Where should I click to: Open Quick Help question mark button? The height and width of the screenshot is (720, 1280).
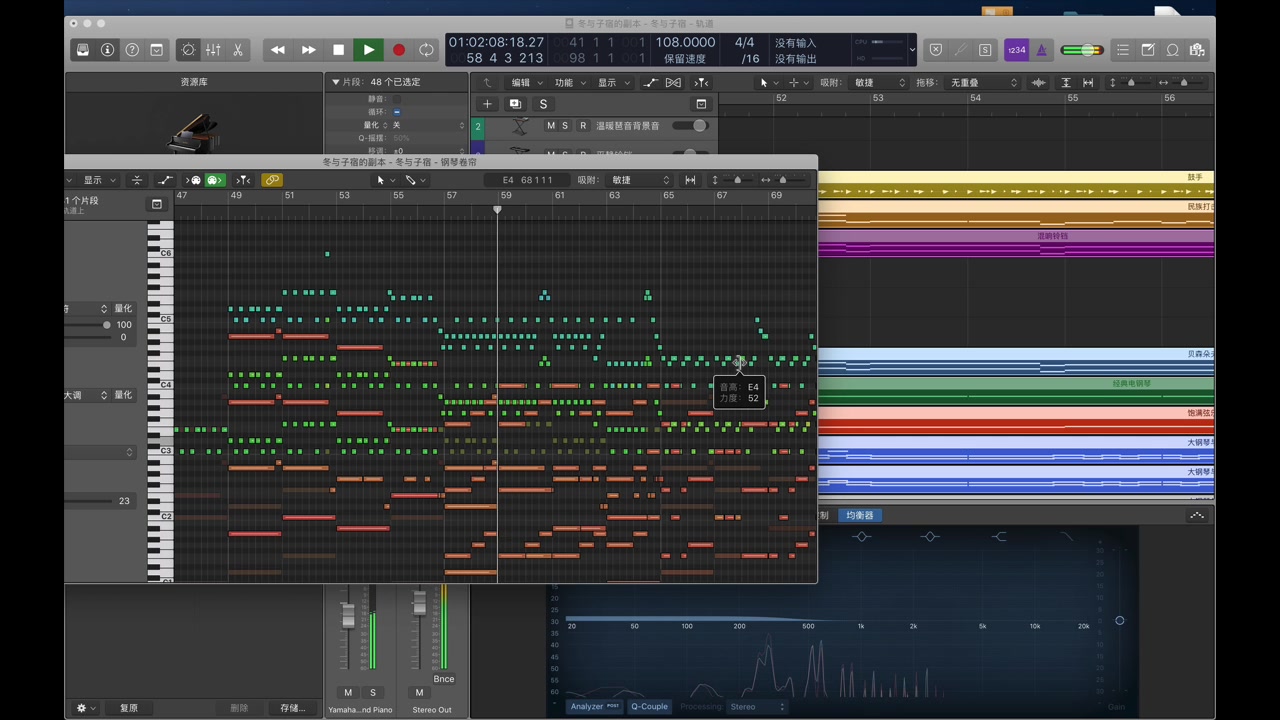132,50
